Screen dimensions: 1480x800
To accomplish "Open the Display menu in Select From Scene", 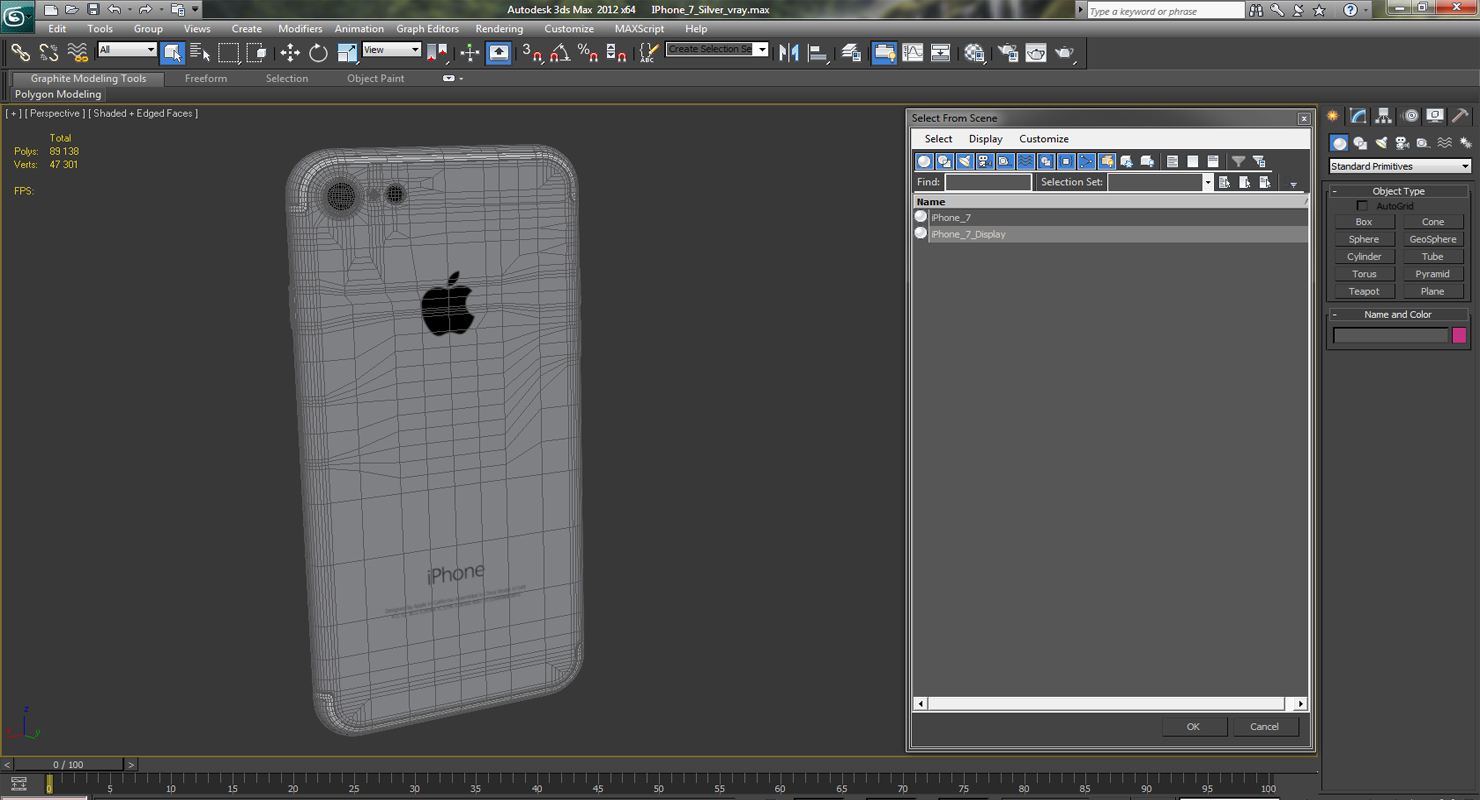I will point(985,139).
